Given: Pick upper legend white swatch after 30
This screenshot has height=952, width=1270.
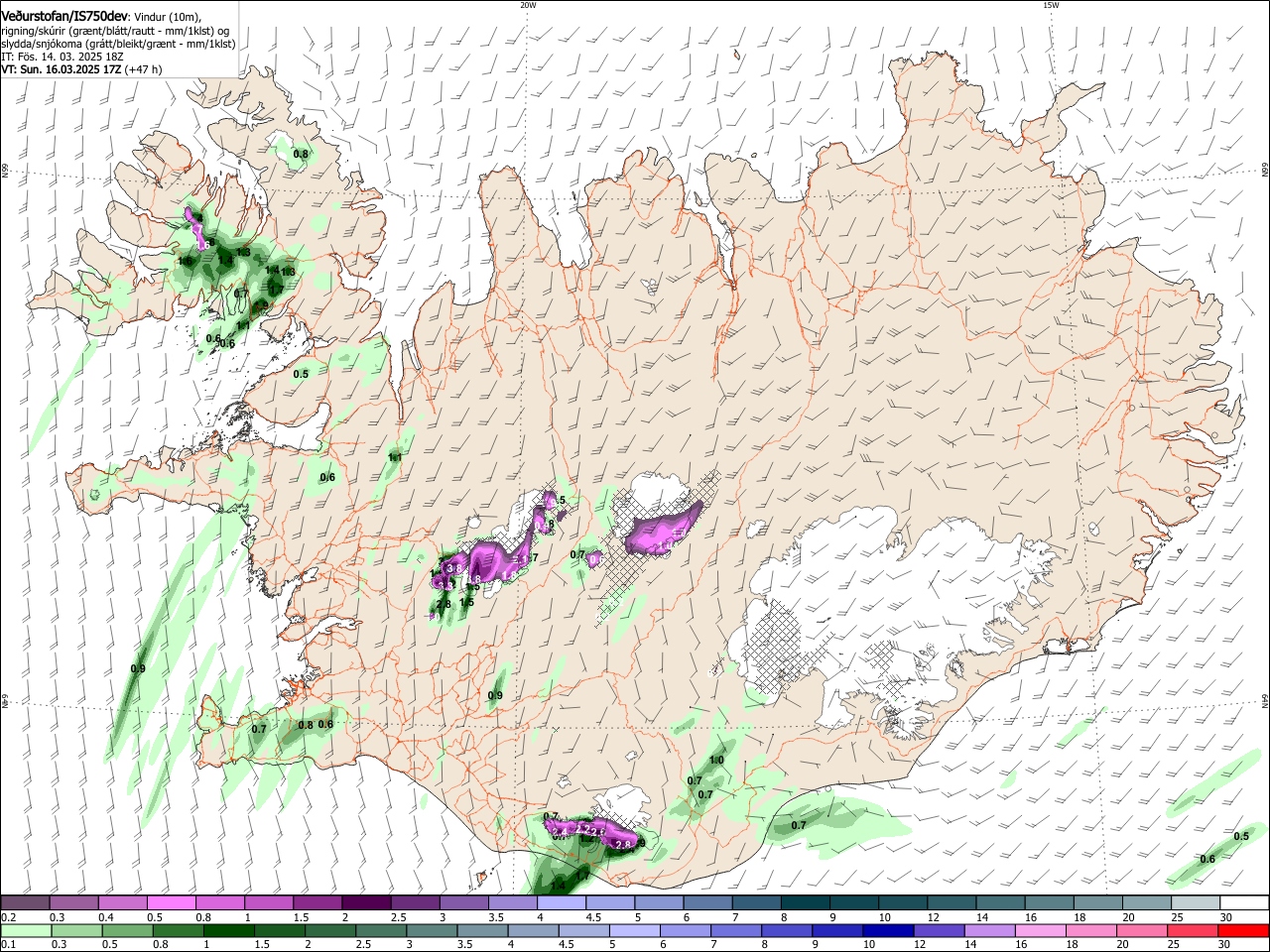Looking at the screenshot, I should (1244, 903).
